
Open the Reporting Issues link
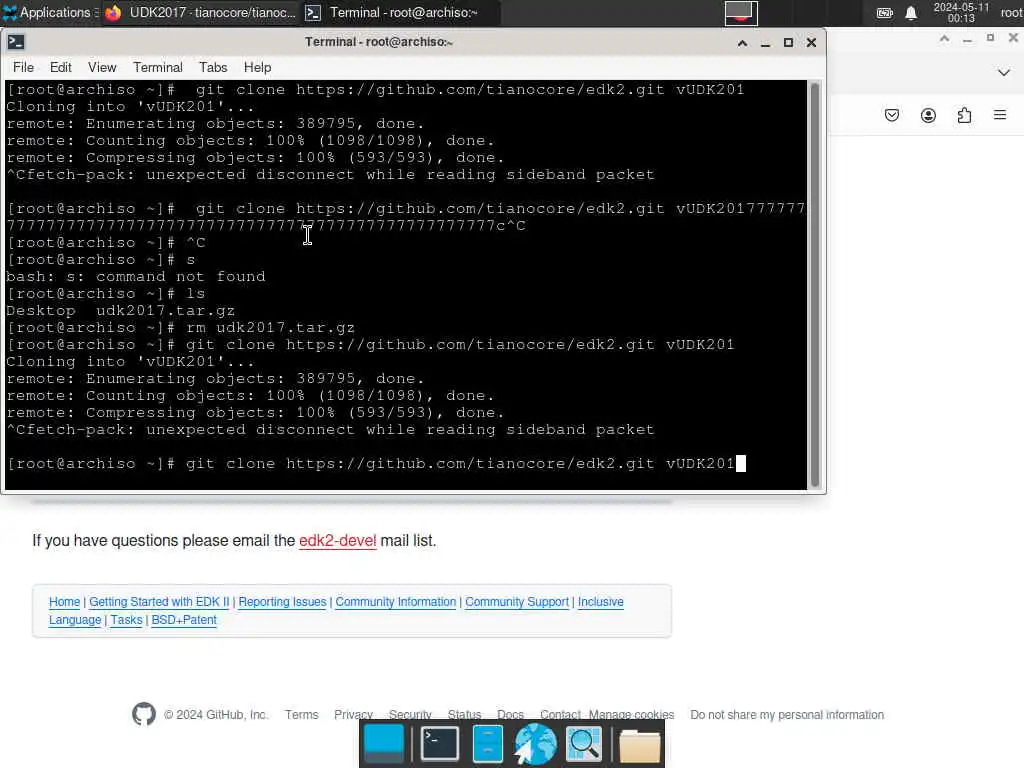pos(282,601)
